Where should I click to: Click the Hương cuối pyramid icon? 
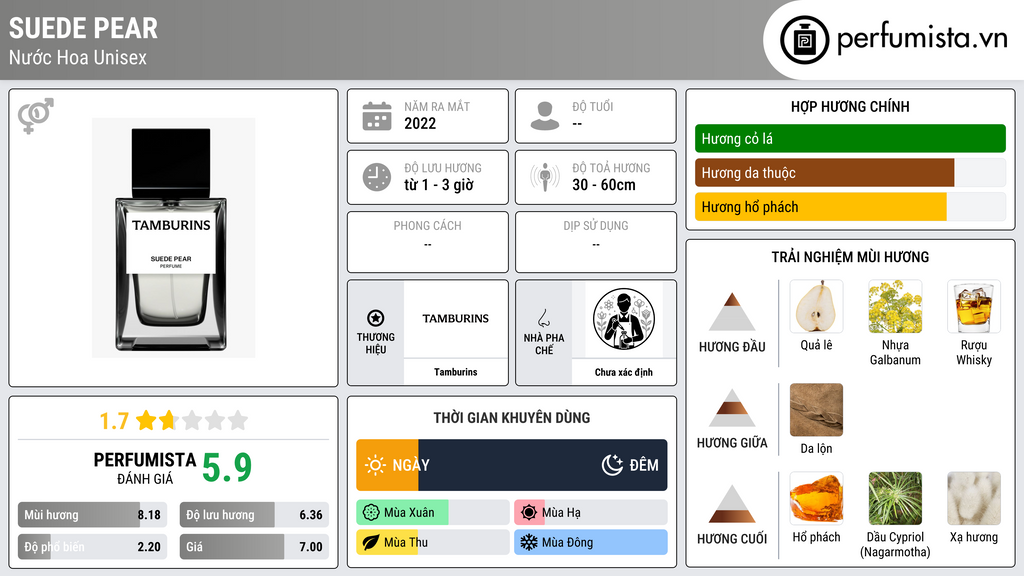tap(732, 504)
